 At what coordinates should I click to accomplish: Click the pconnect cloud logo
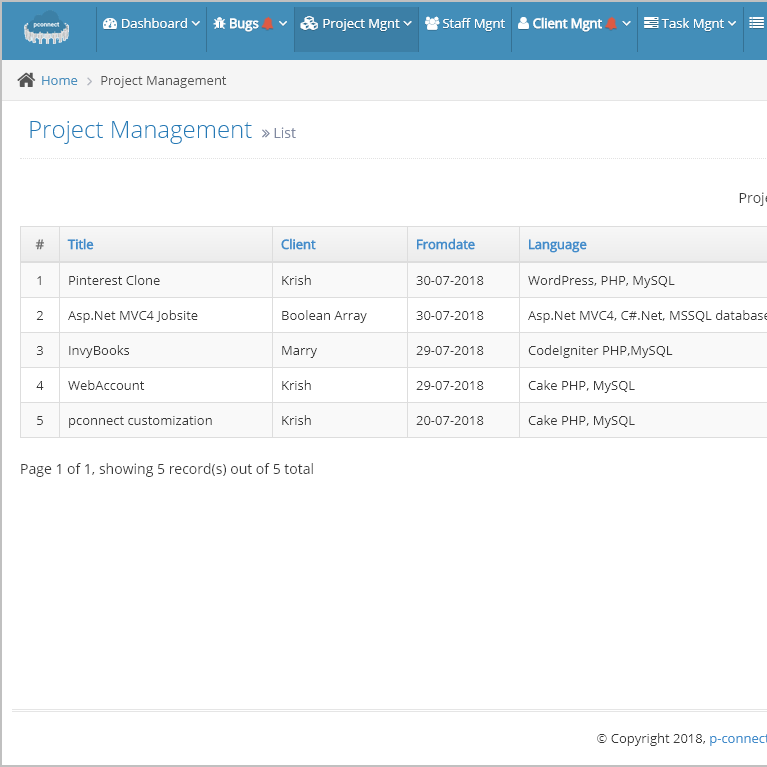pyautogui.click(x=46, y=27)
